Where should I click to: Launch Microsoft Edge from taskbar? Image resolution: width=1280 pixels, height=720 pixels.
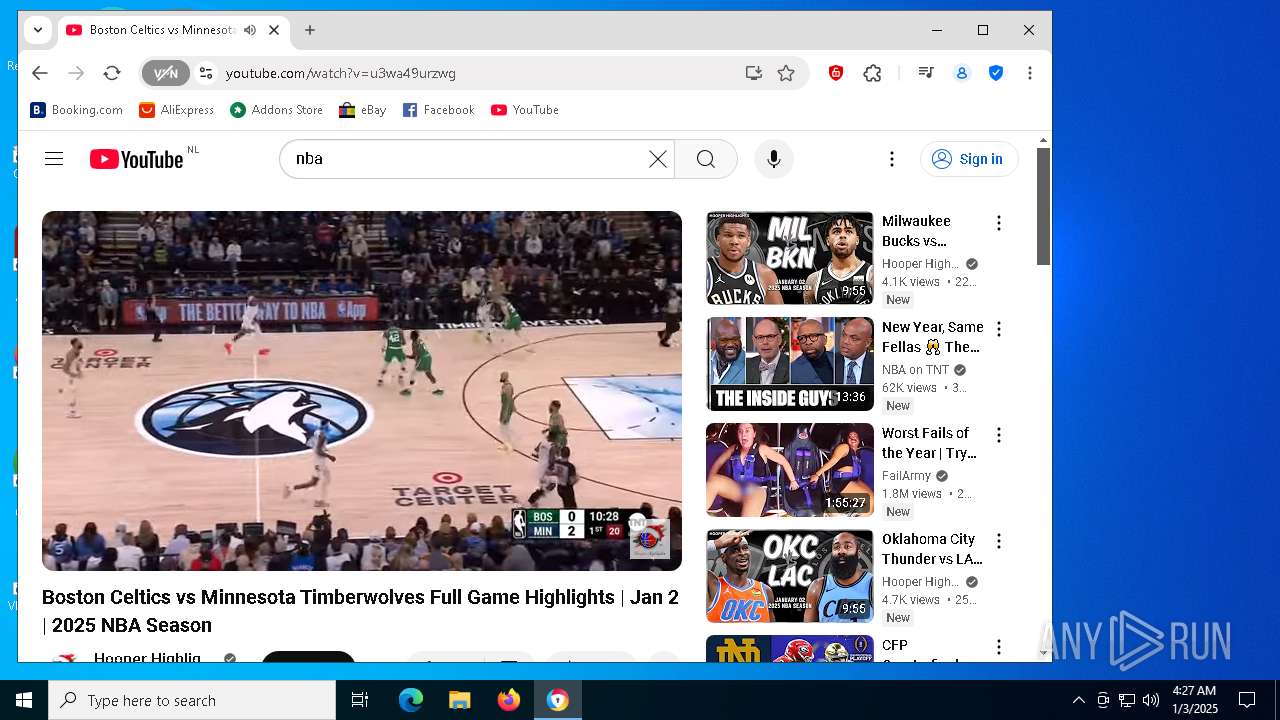411,700
